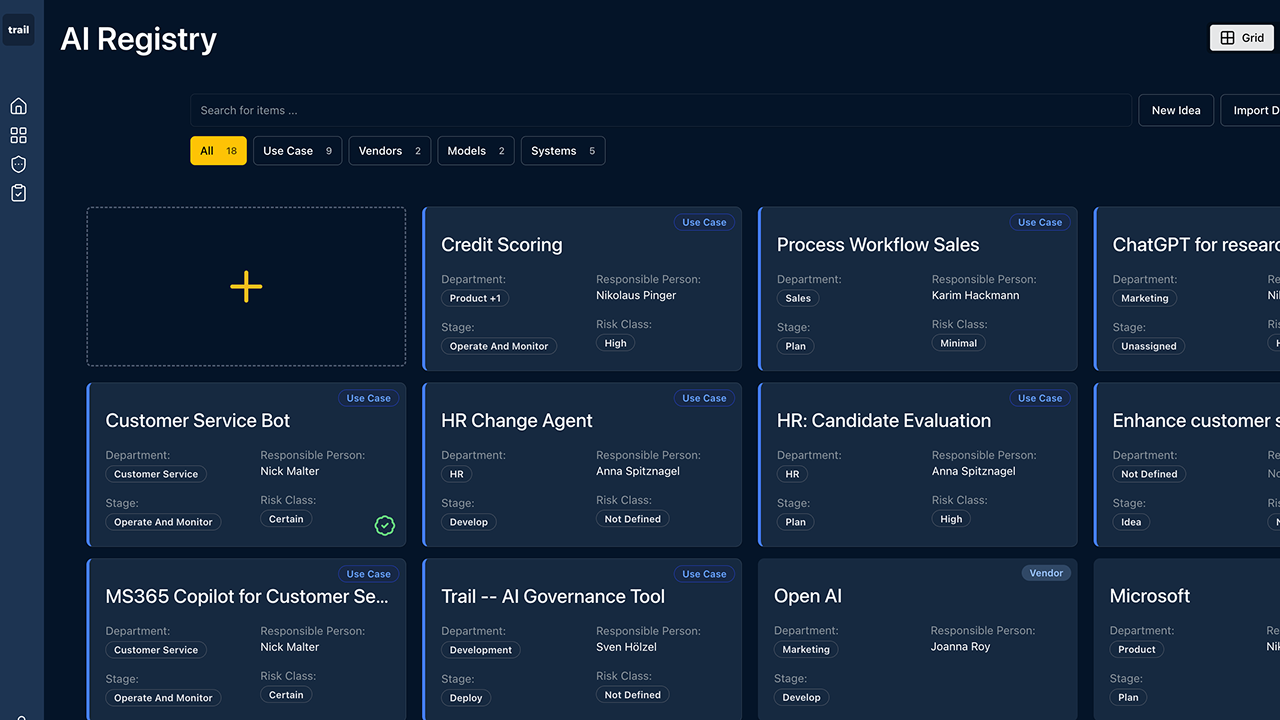Select the Use Case filter tab
The height and width of the screenshot is (720, 1280).
298,151
